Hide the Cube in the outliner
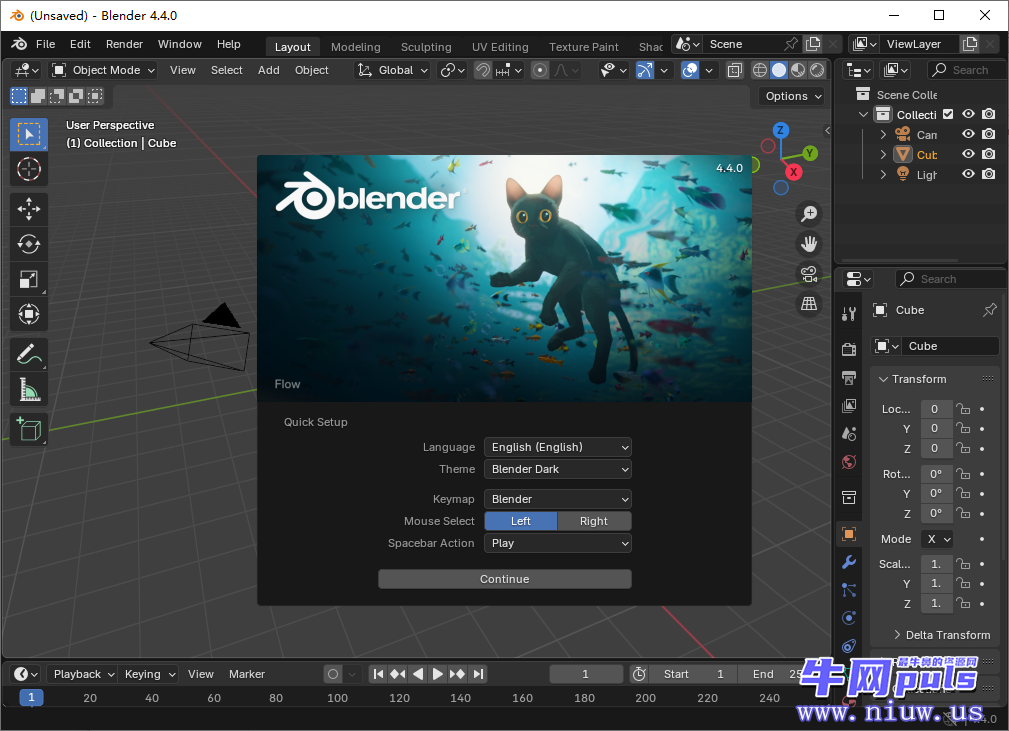This screenshot has width=1009, height=731. coord(968,154)
